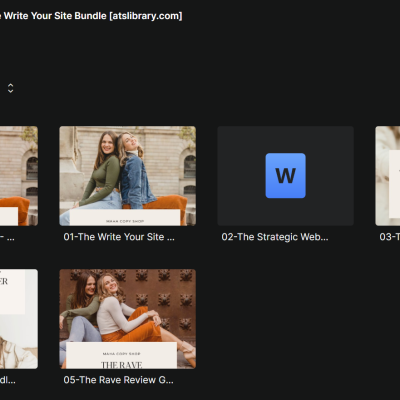Select the file name '01-The Write Your Site ...'
Screen dimensions: 400x400
(119, 237)
